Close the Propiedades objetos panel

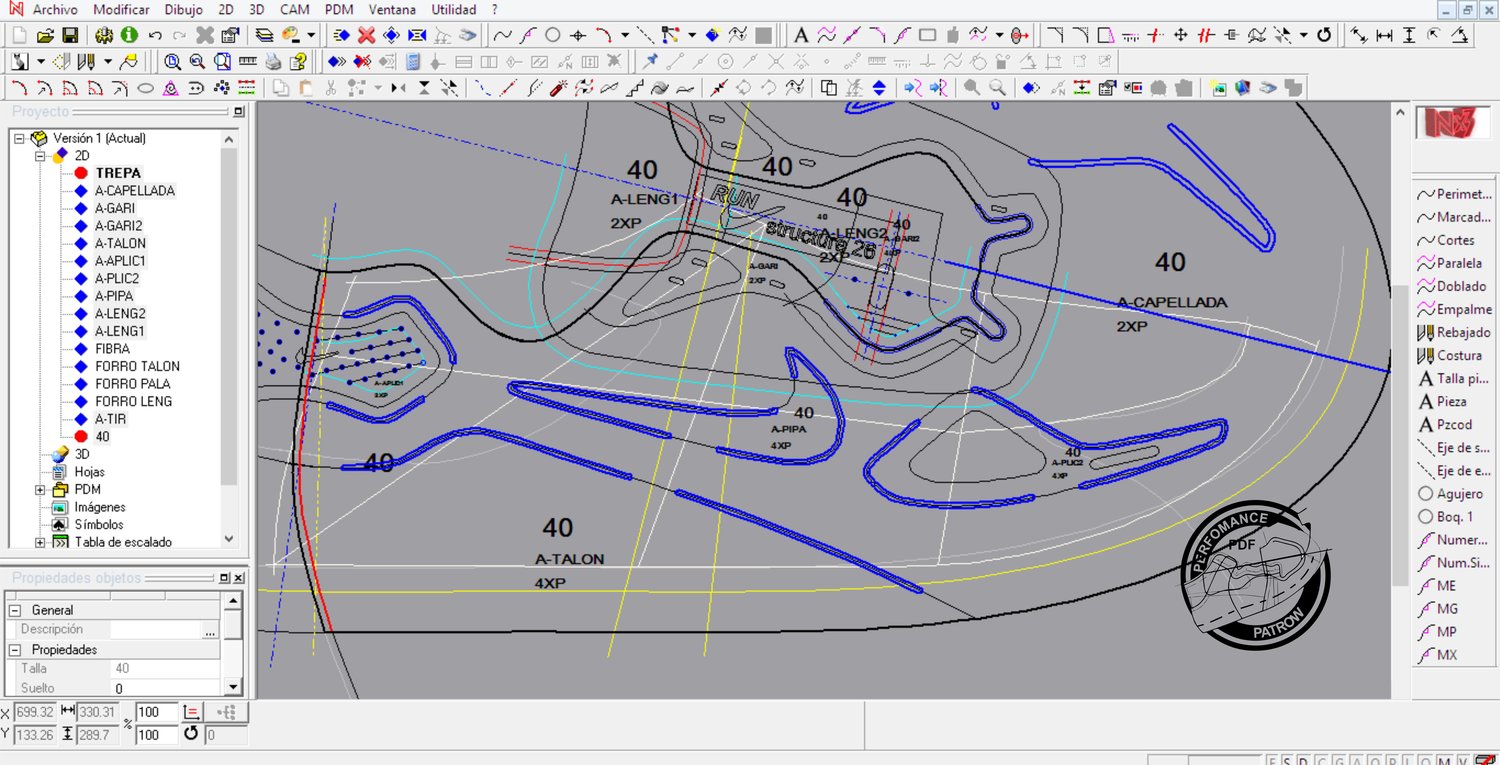(238, 578)
